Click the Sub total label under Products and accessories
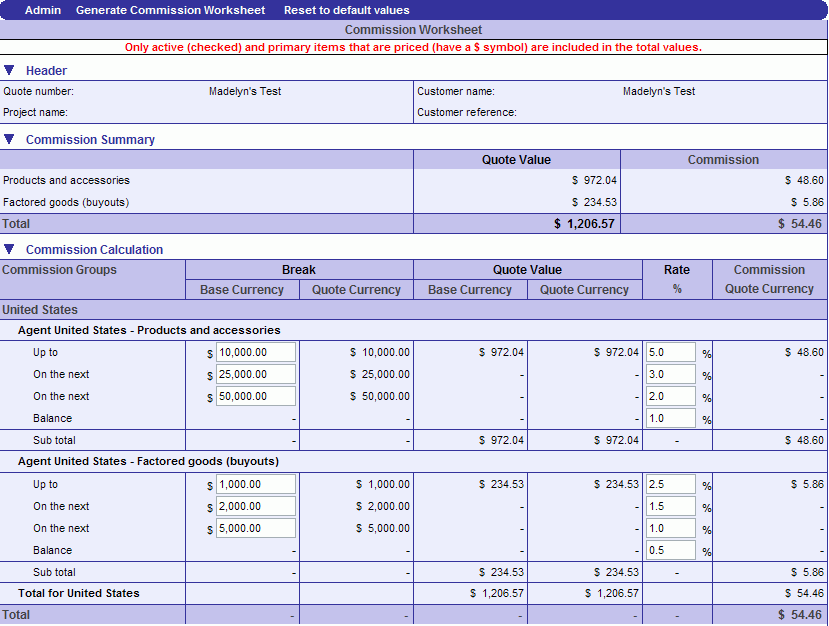 54,440
